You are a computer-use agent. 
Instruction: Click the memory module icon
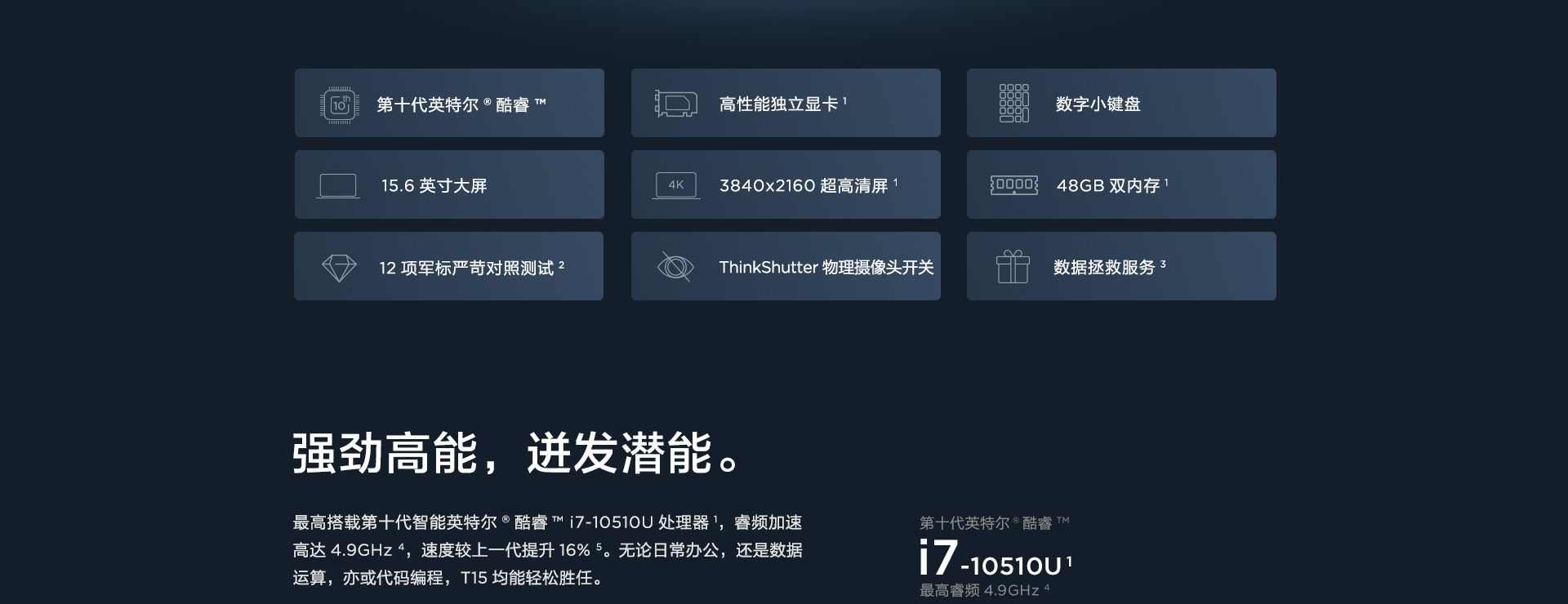[1013, 185]
